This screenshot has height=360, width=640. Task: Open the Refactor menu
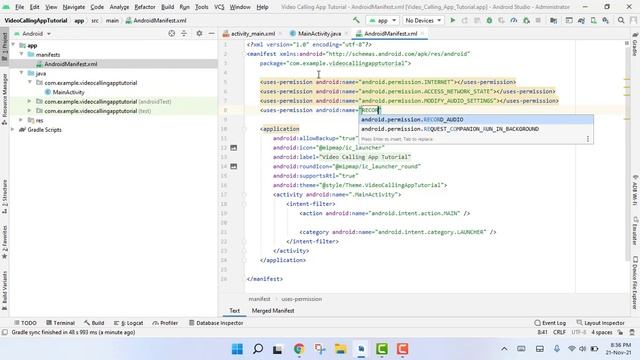(x=145, y=7)
